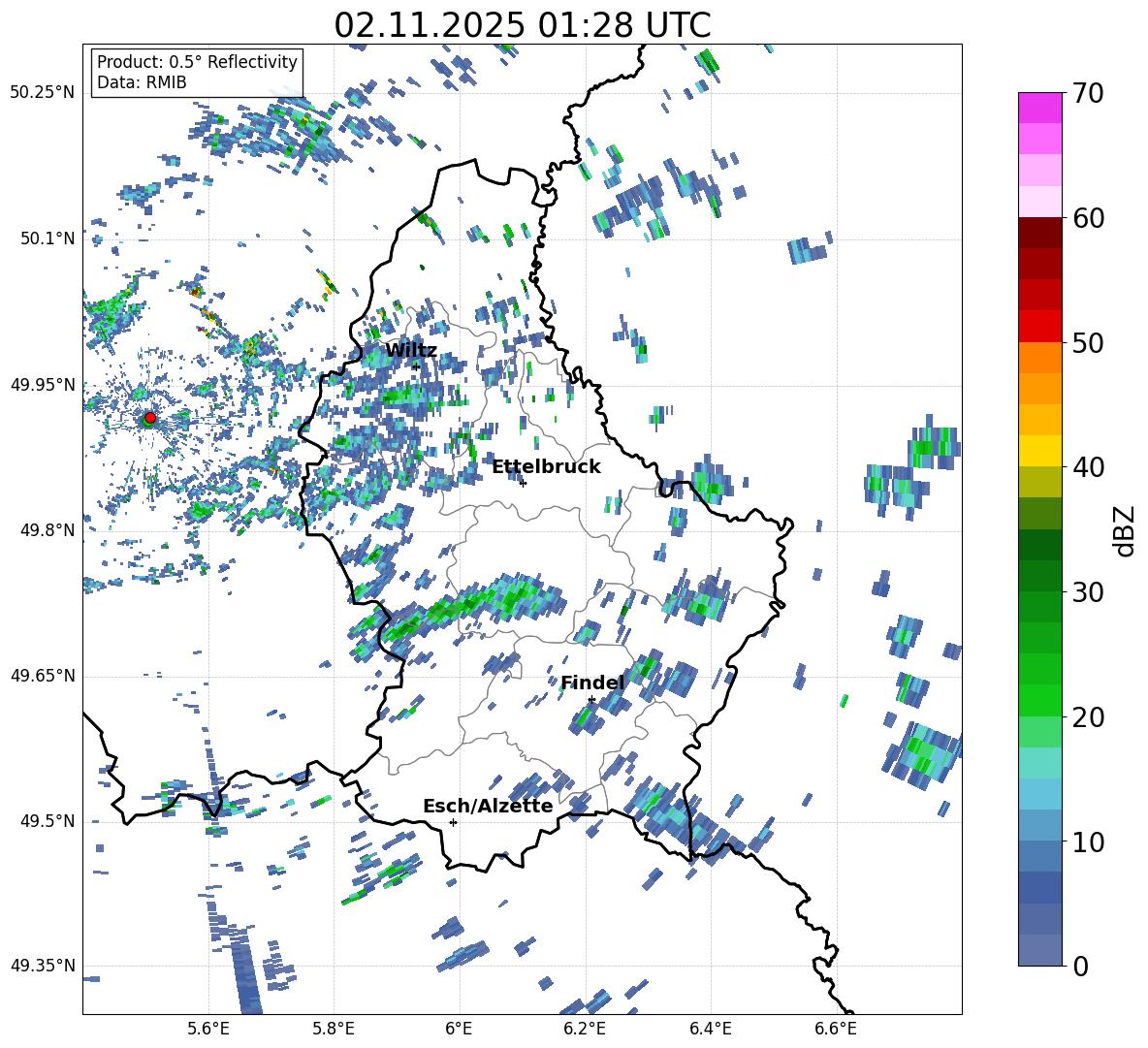
Task: Pick the yellow band above 40 dBZ
Action: [1040, 451]
